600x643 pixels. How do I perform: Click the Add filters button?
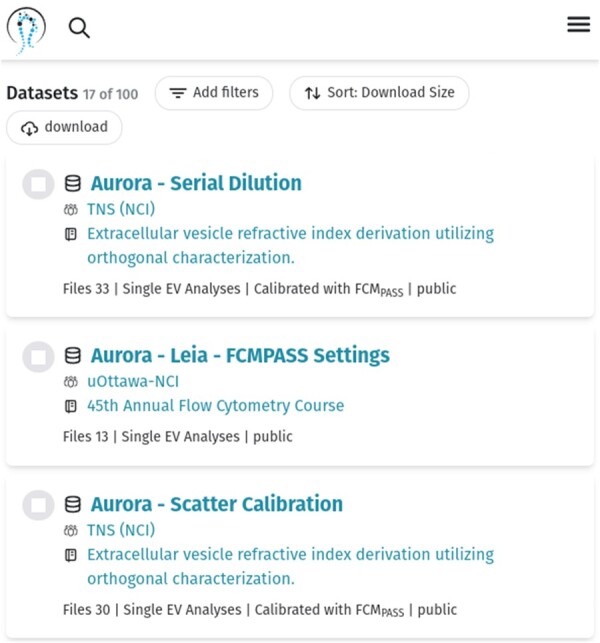click(214, 93)
